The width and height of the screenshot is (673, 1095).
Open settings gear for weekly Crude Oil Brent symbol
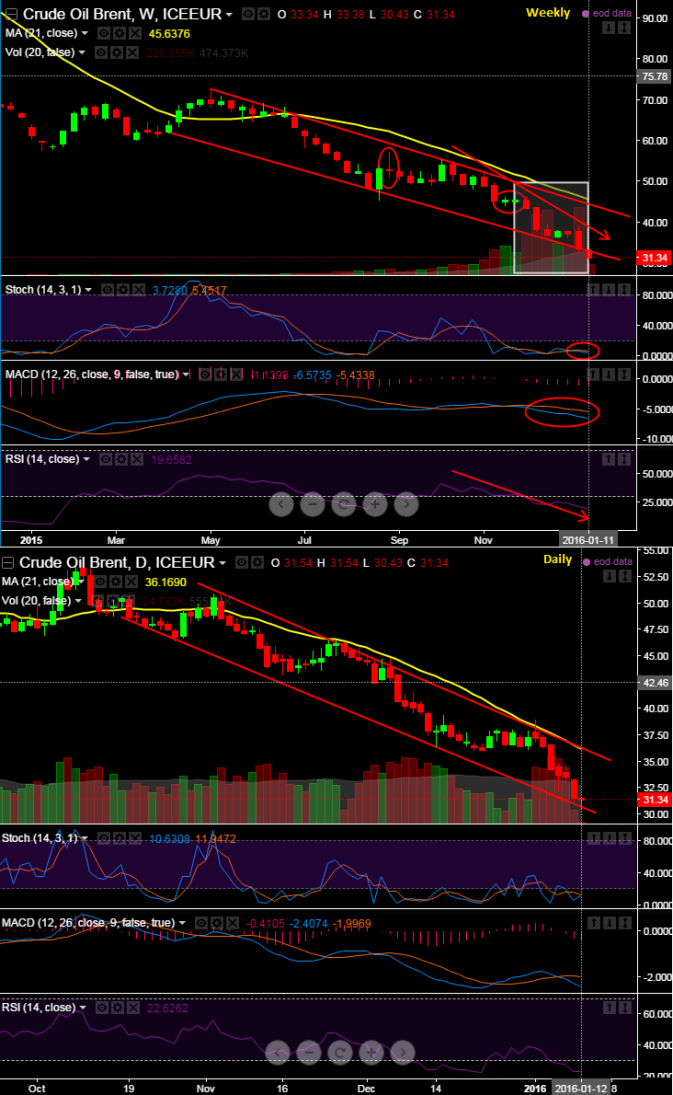pyautogui.click(x=262, y=14)
